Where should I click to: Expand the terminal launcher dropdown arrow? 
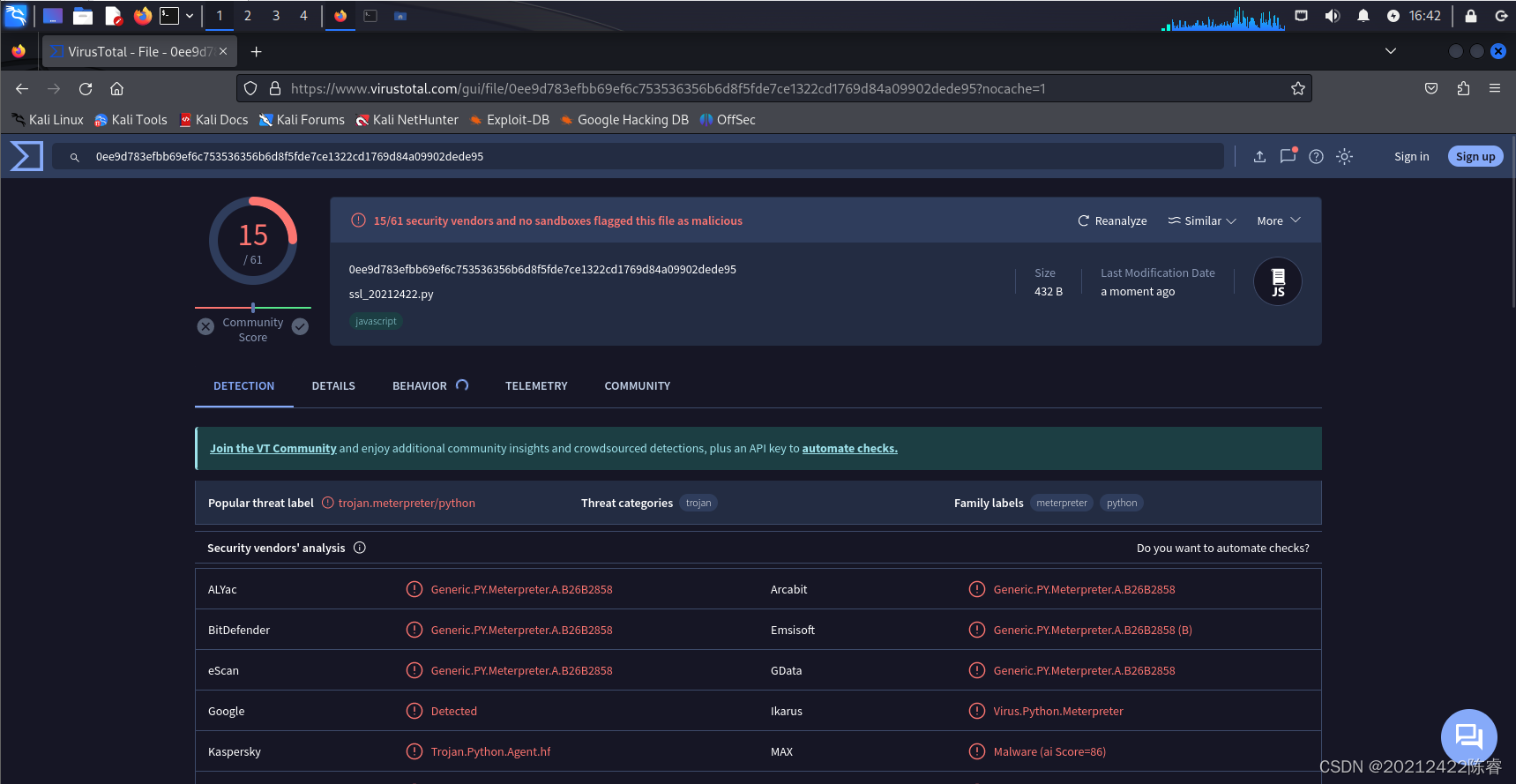tap(190, 16)
